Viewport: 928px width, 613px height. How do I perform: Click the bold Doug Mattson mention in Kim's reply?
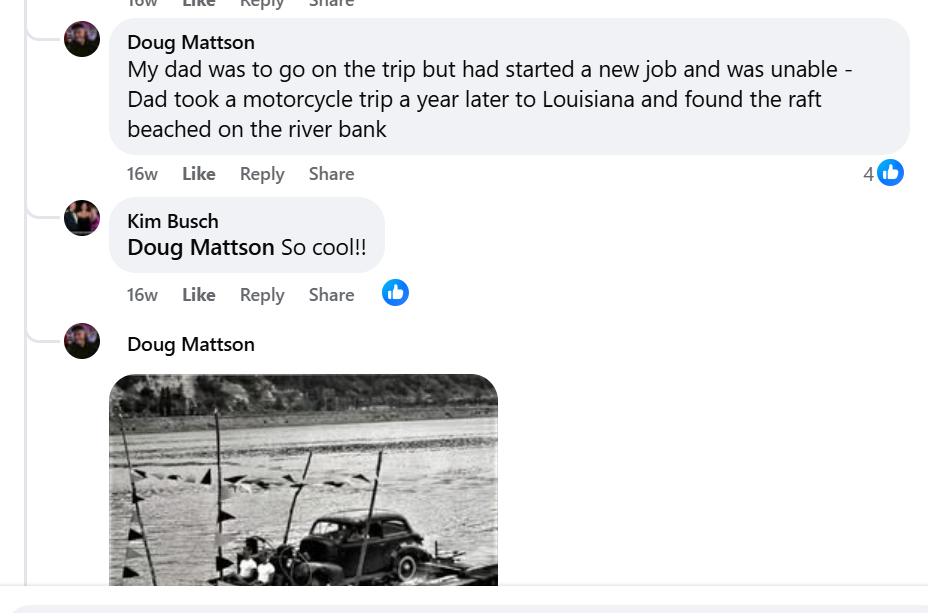201,247
